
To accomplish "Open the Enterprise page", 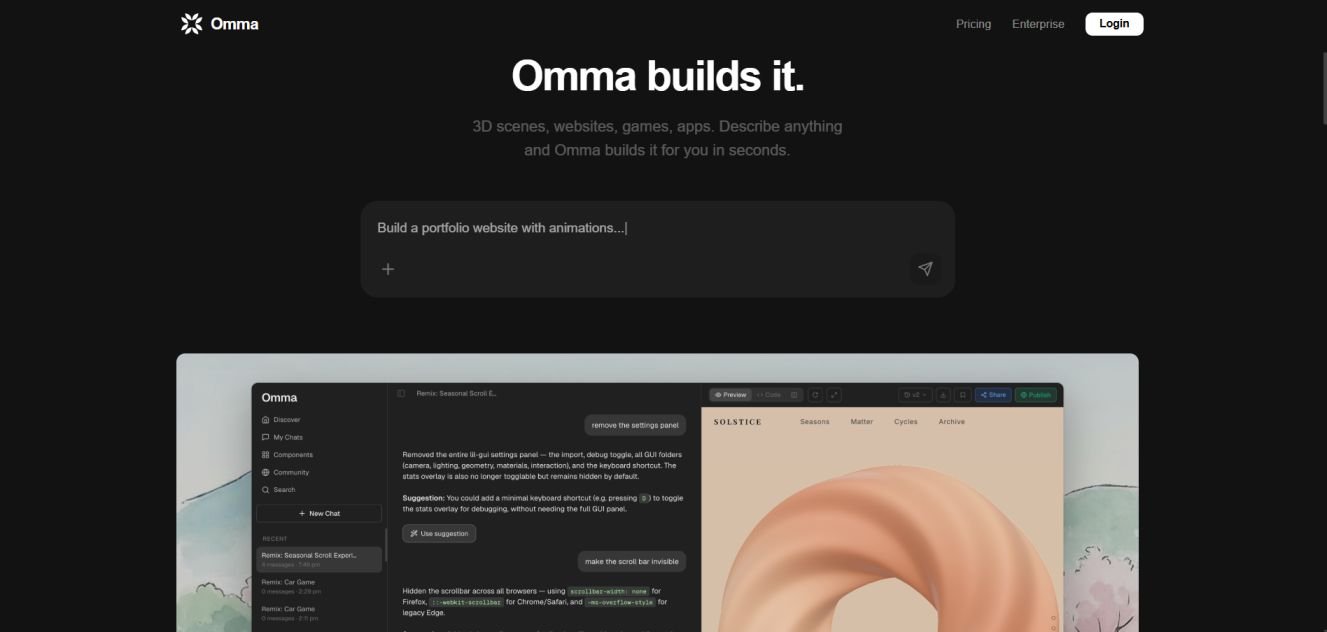I will (x=1038, y=24).
